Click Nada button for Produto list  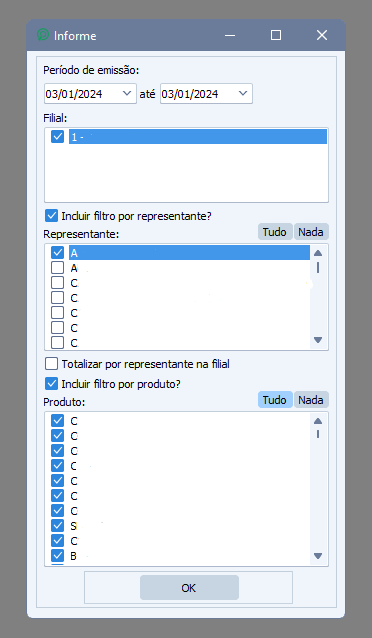pyautogui.click(x=311, y=400)
